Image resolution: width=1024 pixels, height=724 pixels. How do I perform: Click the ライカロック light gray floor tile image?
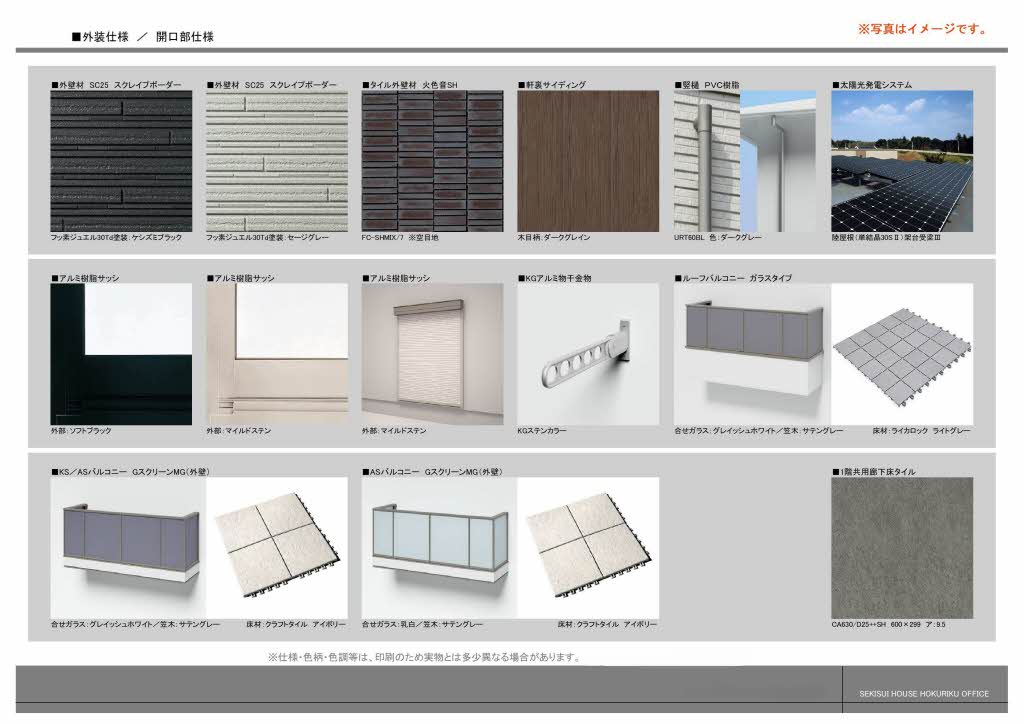tap(901, 354)
